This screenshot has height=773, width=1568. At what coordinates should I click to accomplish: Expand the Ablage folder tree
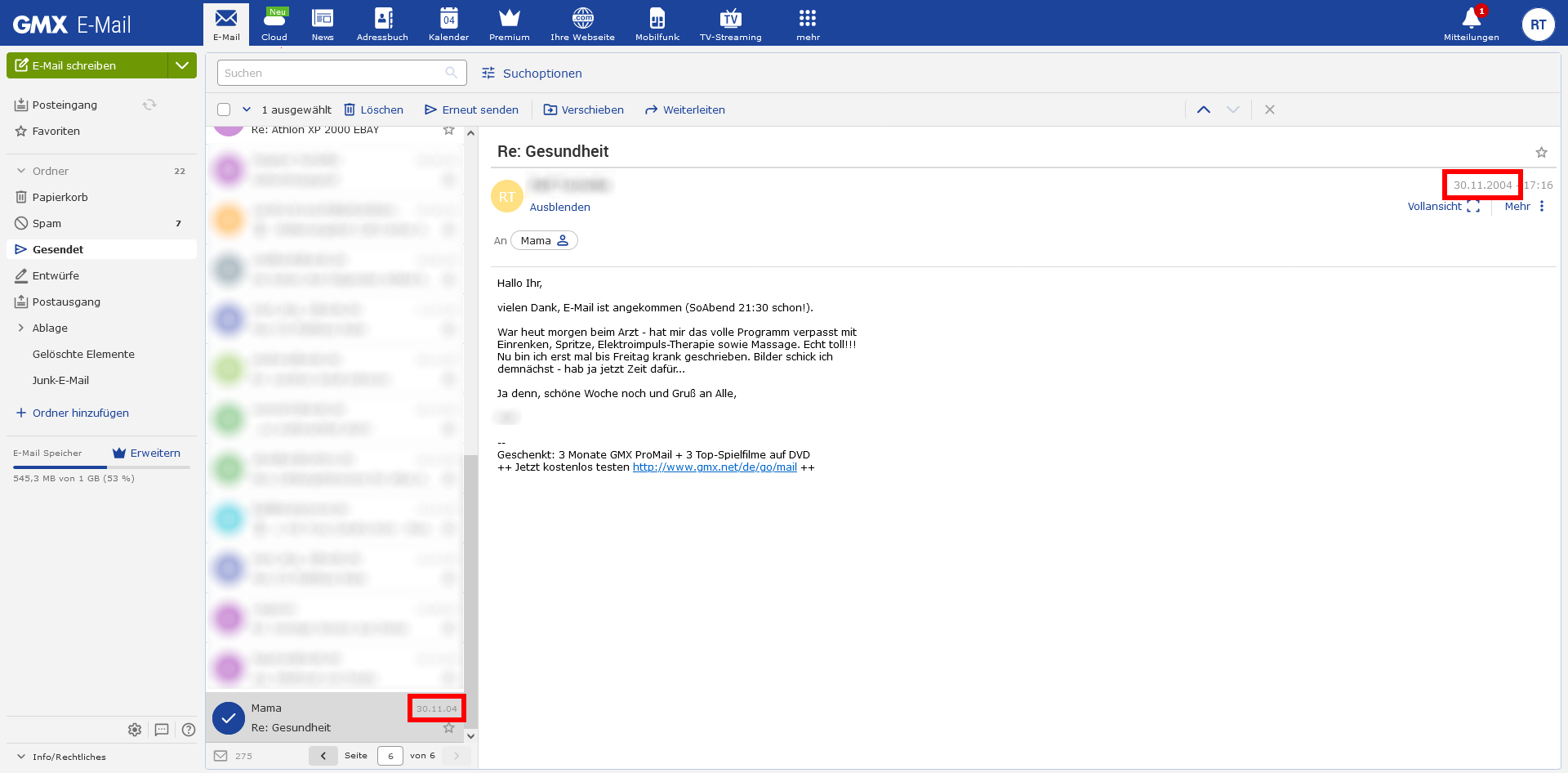pyautogui.click(x=20, y=328)
